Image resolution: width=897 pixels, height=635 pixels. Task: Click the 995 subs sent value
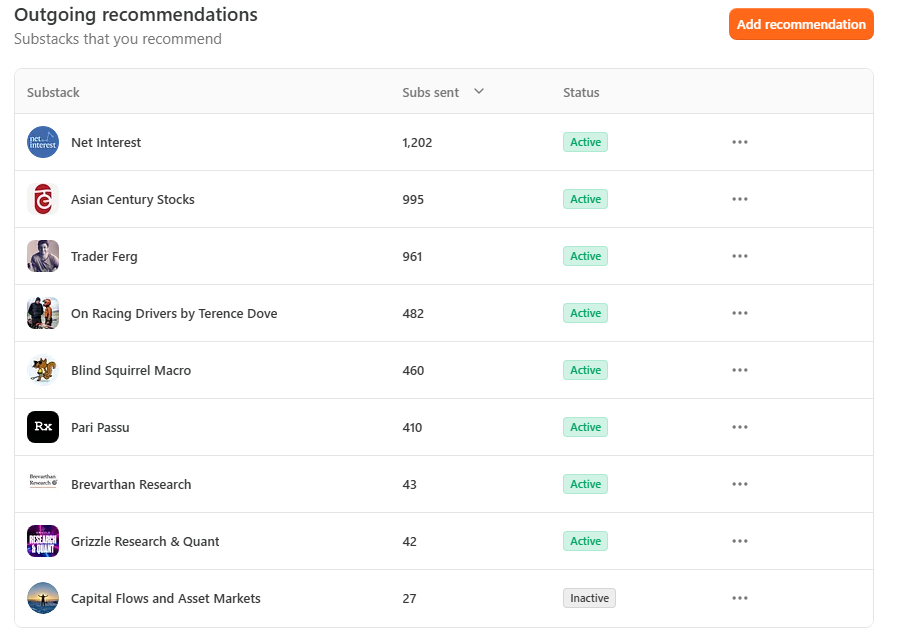click(x=413, y=200)
